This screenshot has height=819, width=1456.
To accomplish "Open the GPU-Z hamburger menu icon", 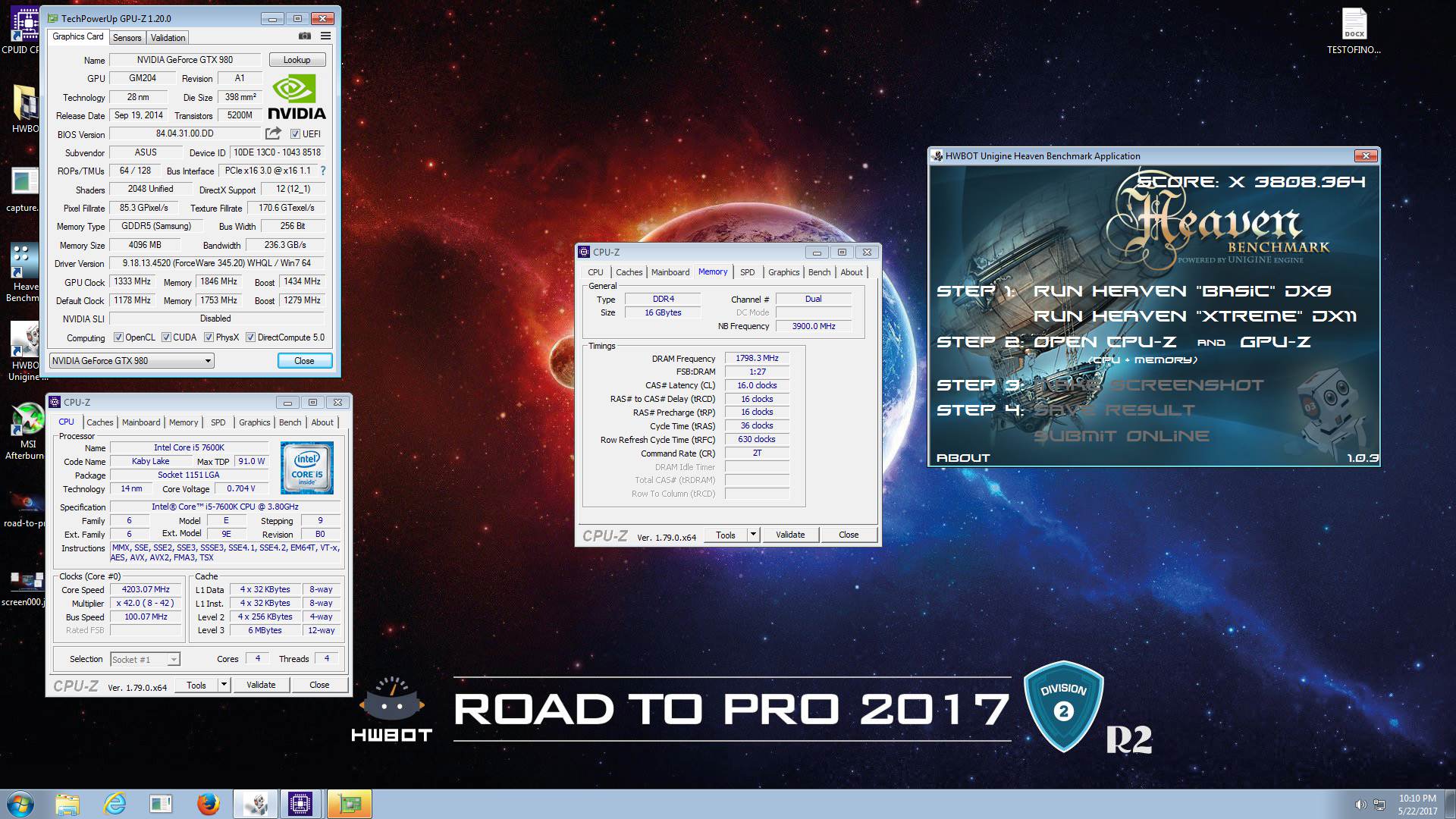I will point(325,36).
